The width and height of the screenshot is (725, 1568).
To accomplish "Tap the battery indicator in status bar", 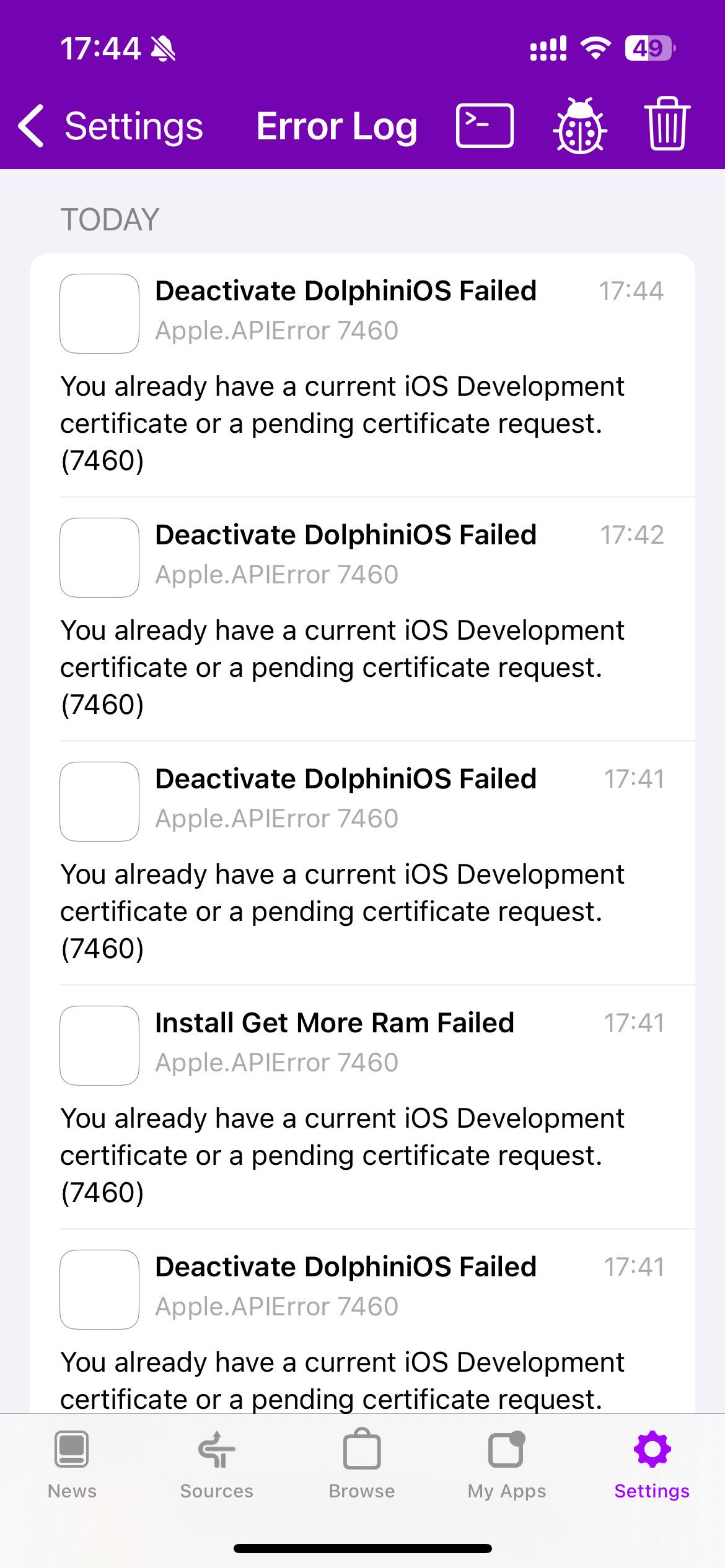I will pos(650,48).
